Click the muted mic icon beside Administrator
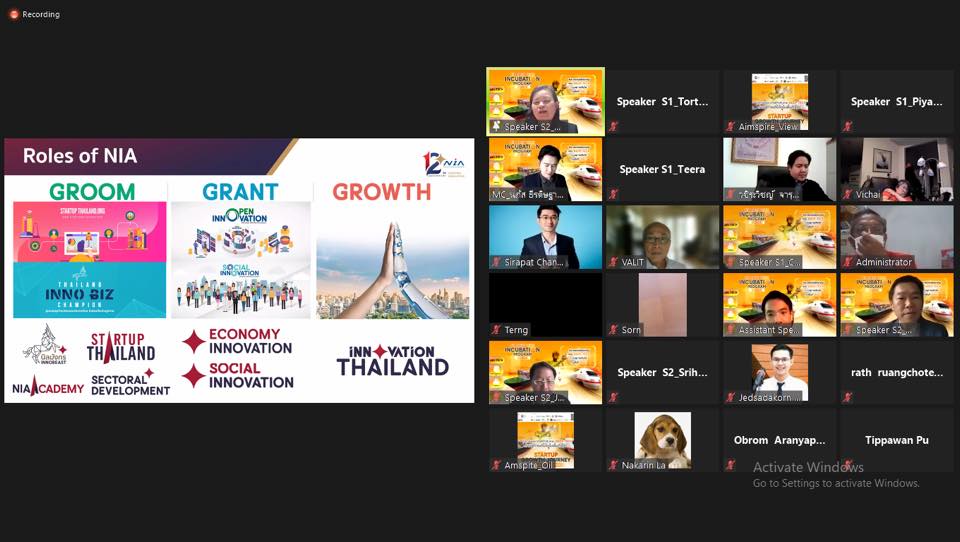Image resolution: width=960 pixels, height=542 pixels. (847, 262)
